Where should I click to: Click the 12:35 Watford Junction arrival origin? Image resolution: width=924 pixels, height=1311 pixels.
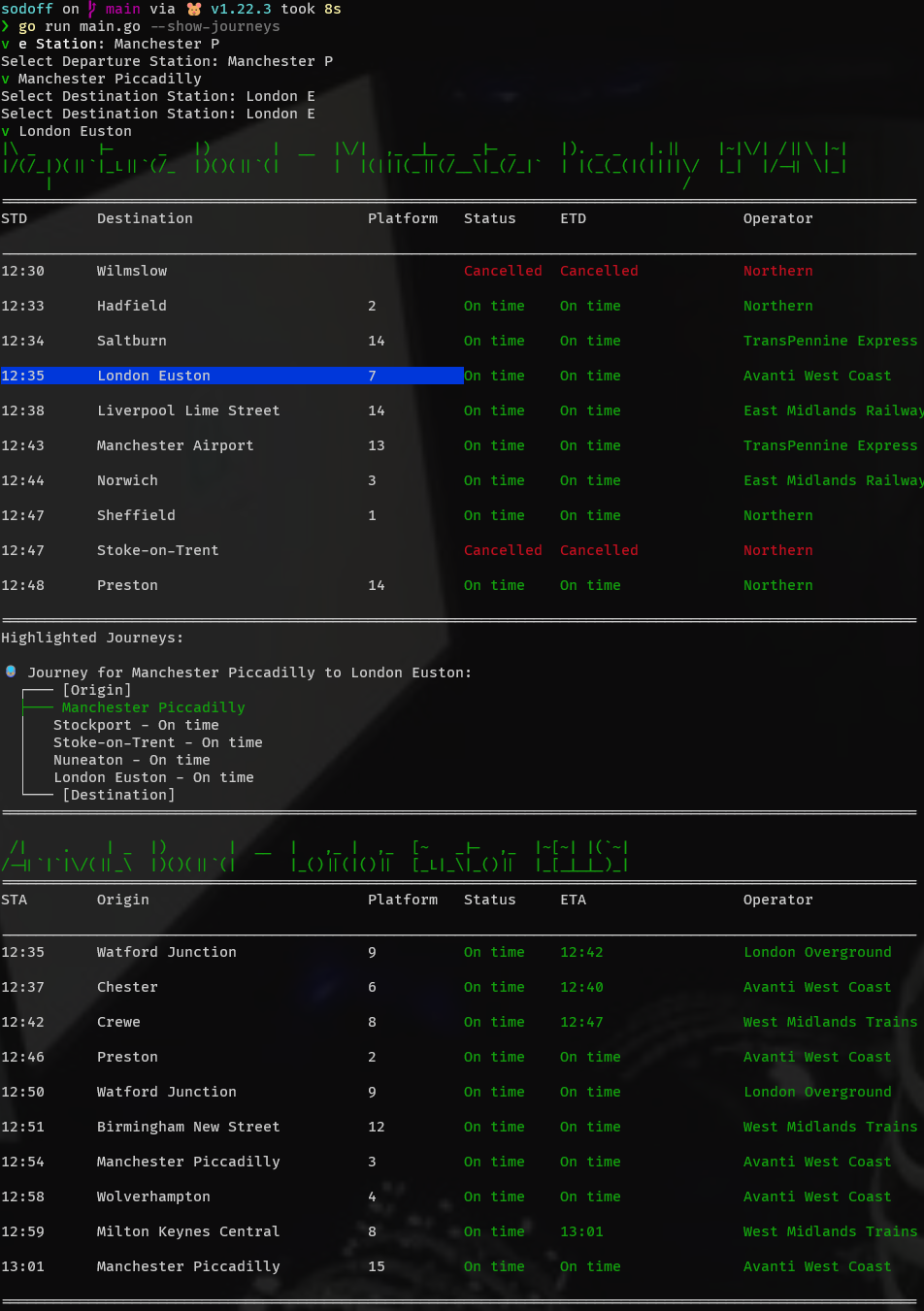pyautogui.click(x=167, y=952)
